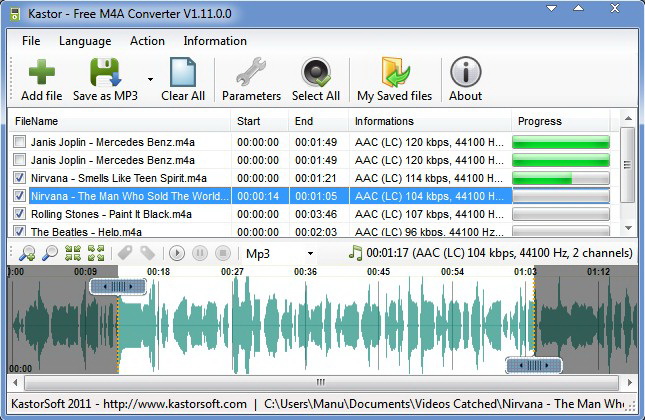Screen dimensions: 645x420
Task: Click the first tag icon
Action: (125, 253)
